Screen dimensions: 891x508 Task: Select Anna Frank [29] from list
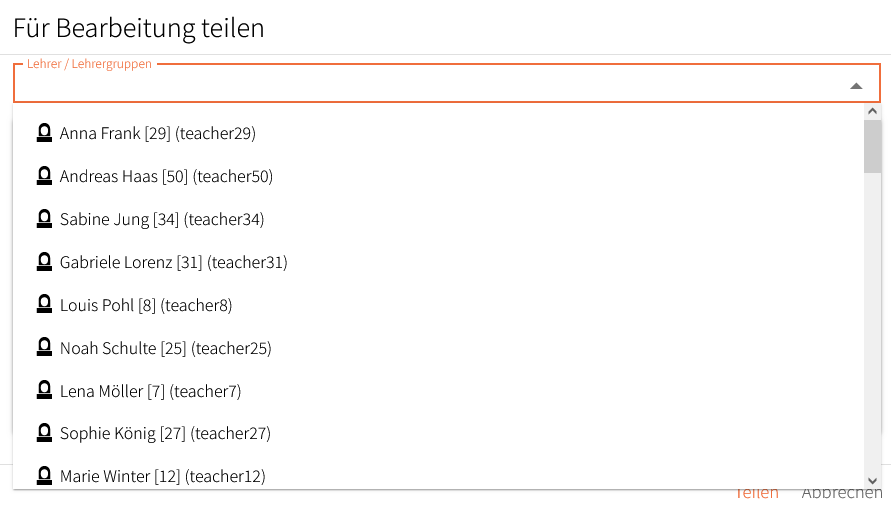pyautogui.click(x=438, y=133)
